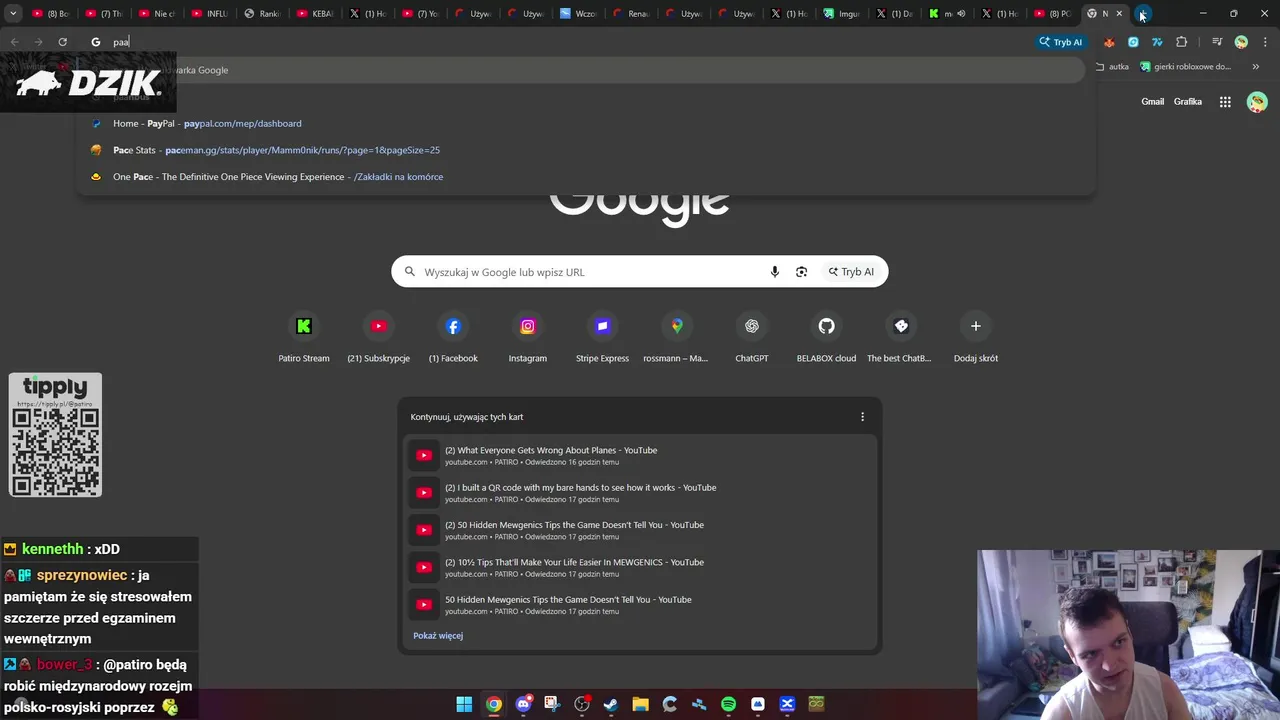Open (2) 50 Hidden Mewgenics Tips video
This screenshot has height=720, width=1280.
pyautogui.click(x=640, y=530)
